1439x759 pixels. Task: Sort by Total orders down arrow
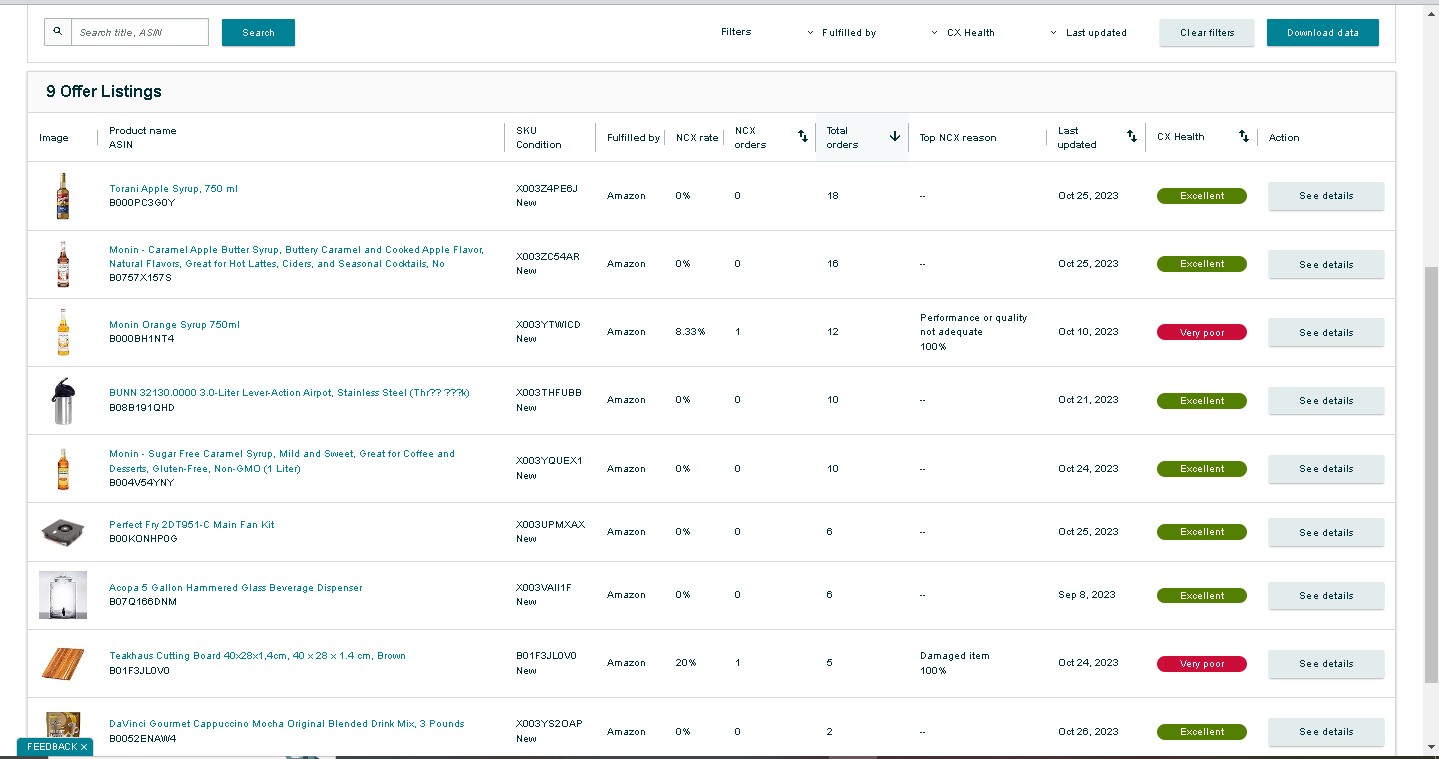[x=895, y=136]
